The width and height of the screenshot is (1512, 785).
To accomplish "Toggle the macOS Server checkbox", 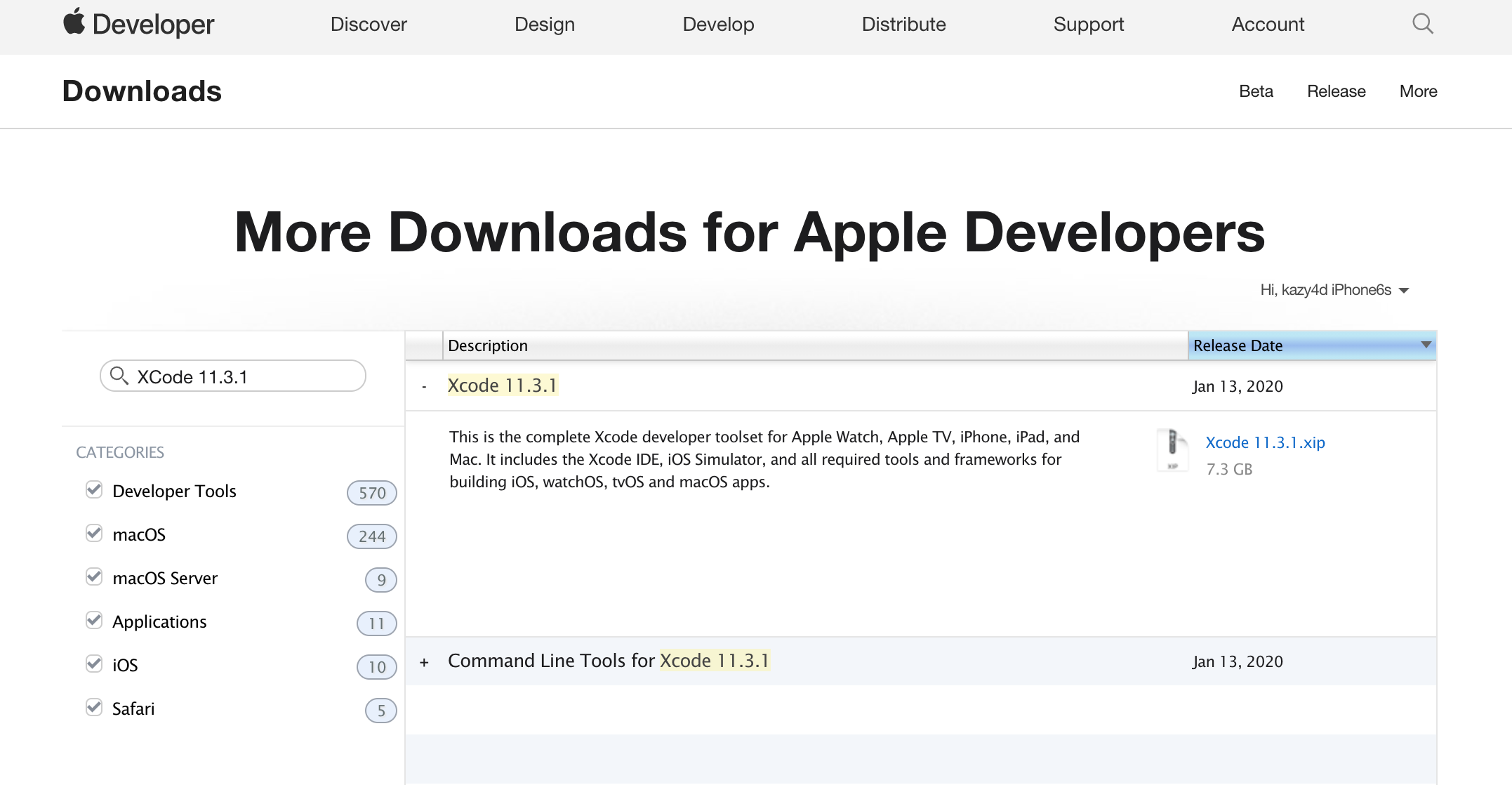I will (x=94, y=577).
